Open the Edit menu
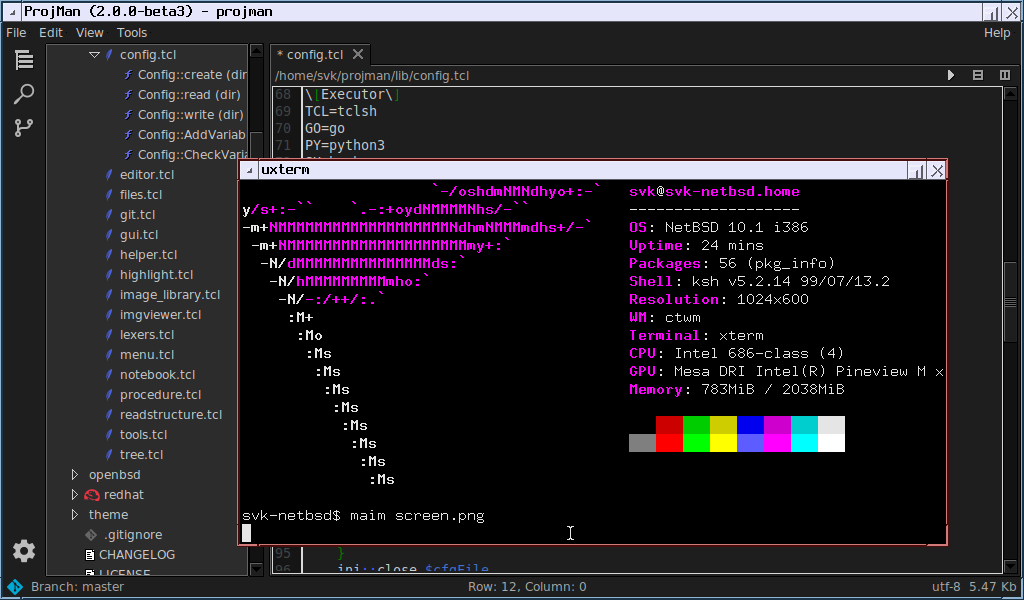Image resolution: width=1024 pixels, height=600 pixels. click(51, 33)
